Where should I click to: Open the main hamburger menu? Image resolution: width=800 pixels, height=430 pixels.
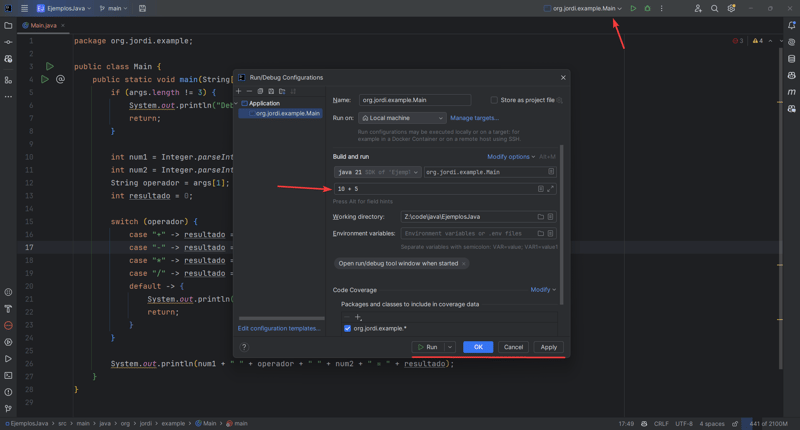[24, 8]
